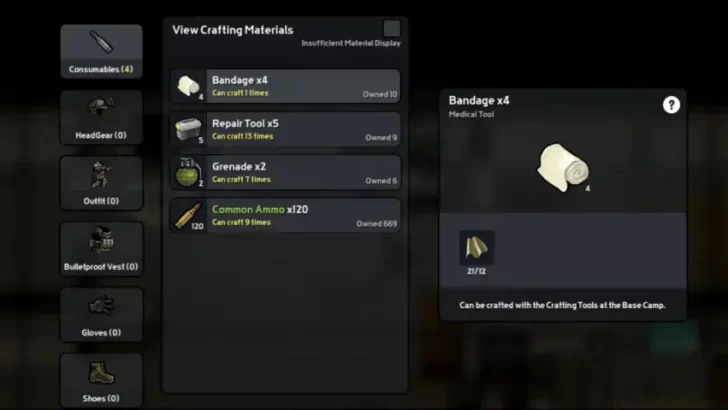Click the View Crafting Materials heading

click(233, 30)
